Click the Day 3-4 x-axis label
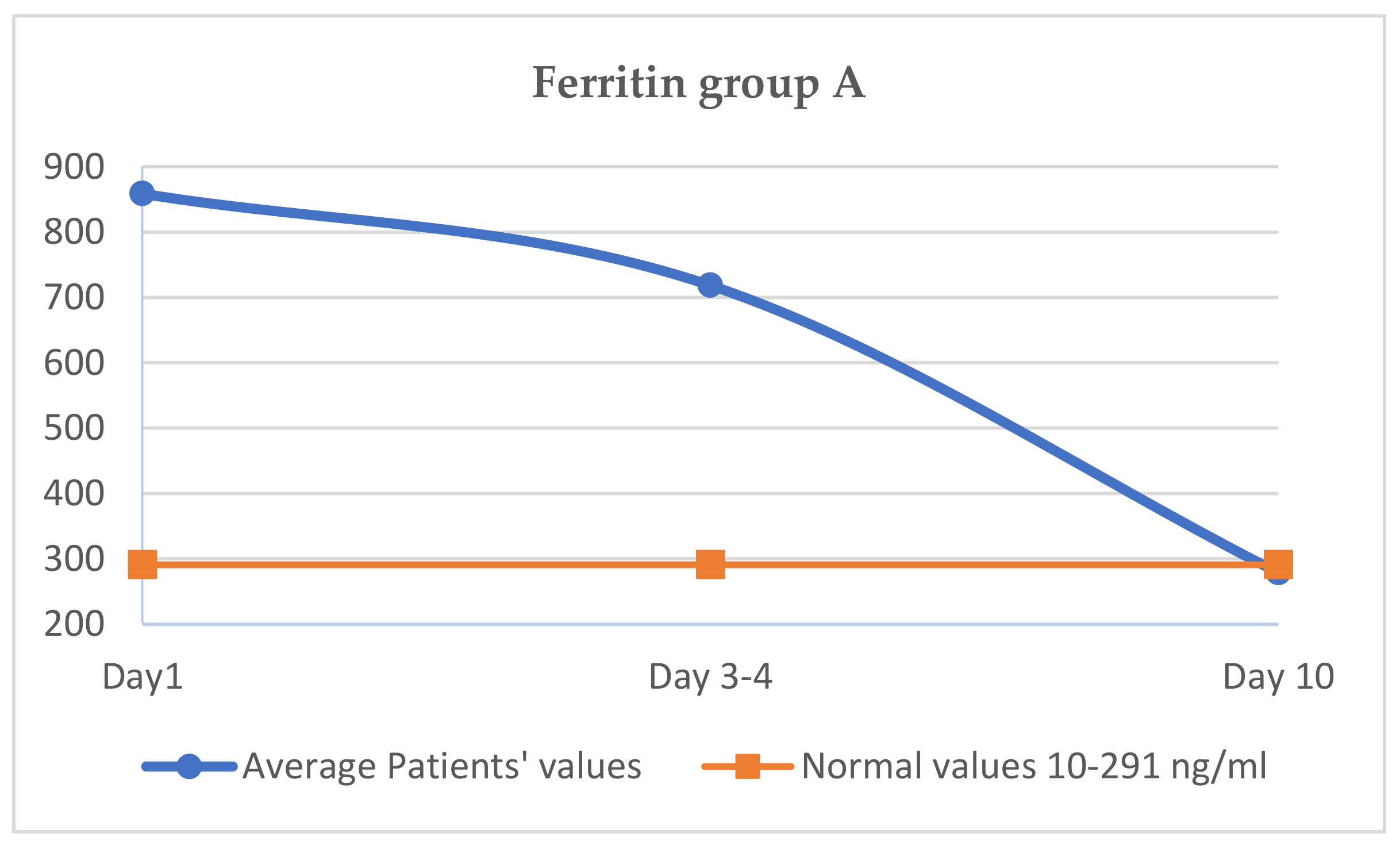The image size is (1400, 845). [x=710, y=677]
